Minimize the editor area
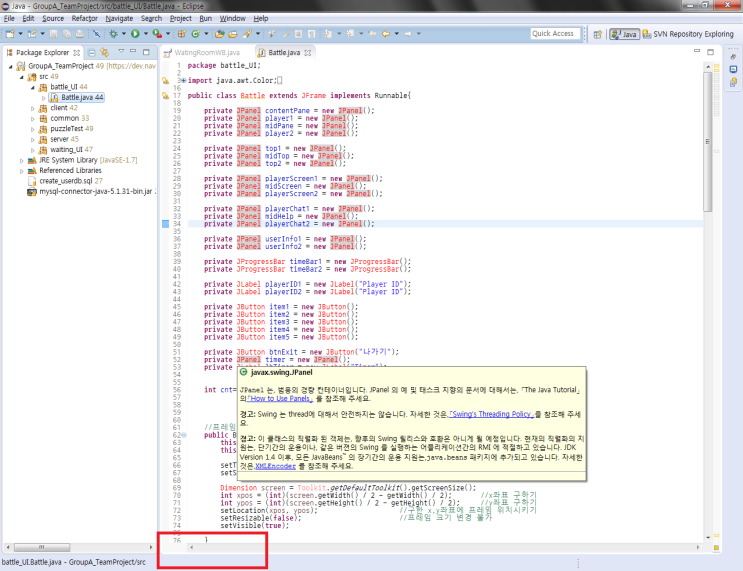743x571 pixels. pyautogui.click(x=697, y=51)
